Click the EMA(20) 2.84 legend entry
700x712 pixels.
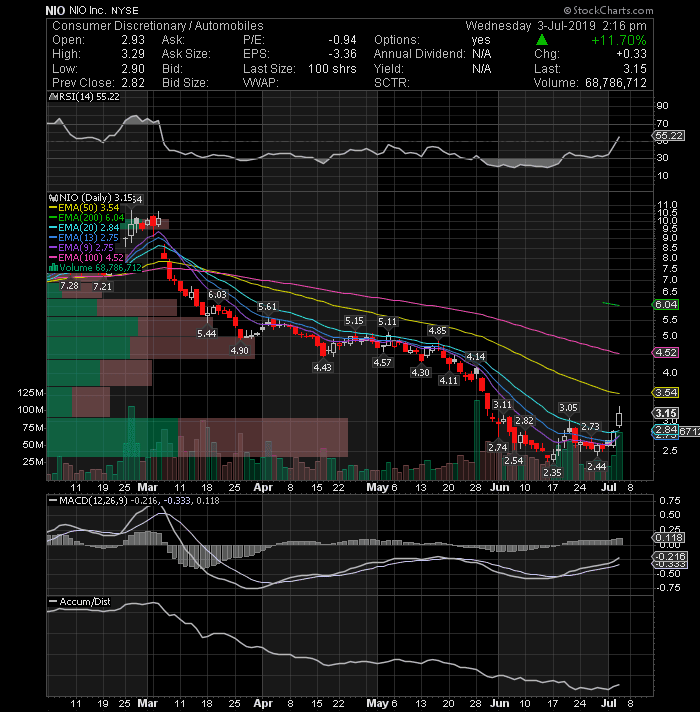tap(84, 227)
